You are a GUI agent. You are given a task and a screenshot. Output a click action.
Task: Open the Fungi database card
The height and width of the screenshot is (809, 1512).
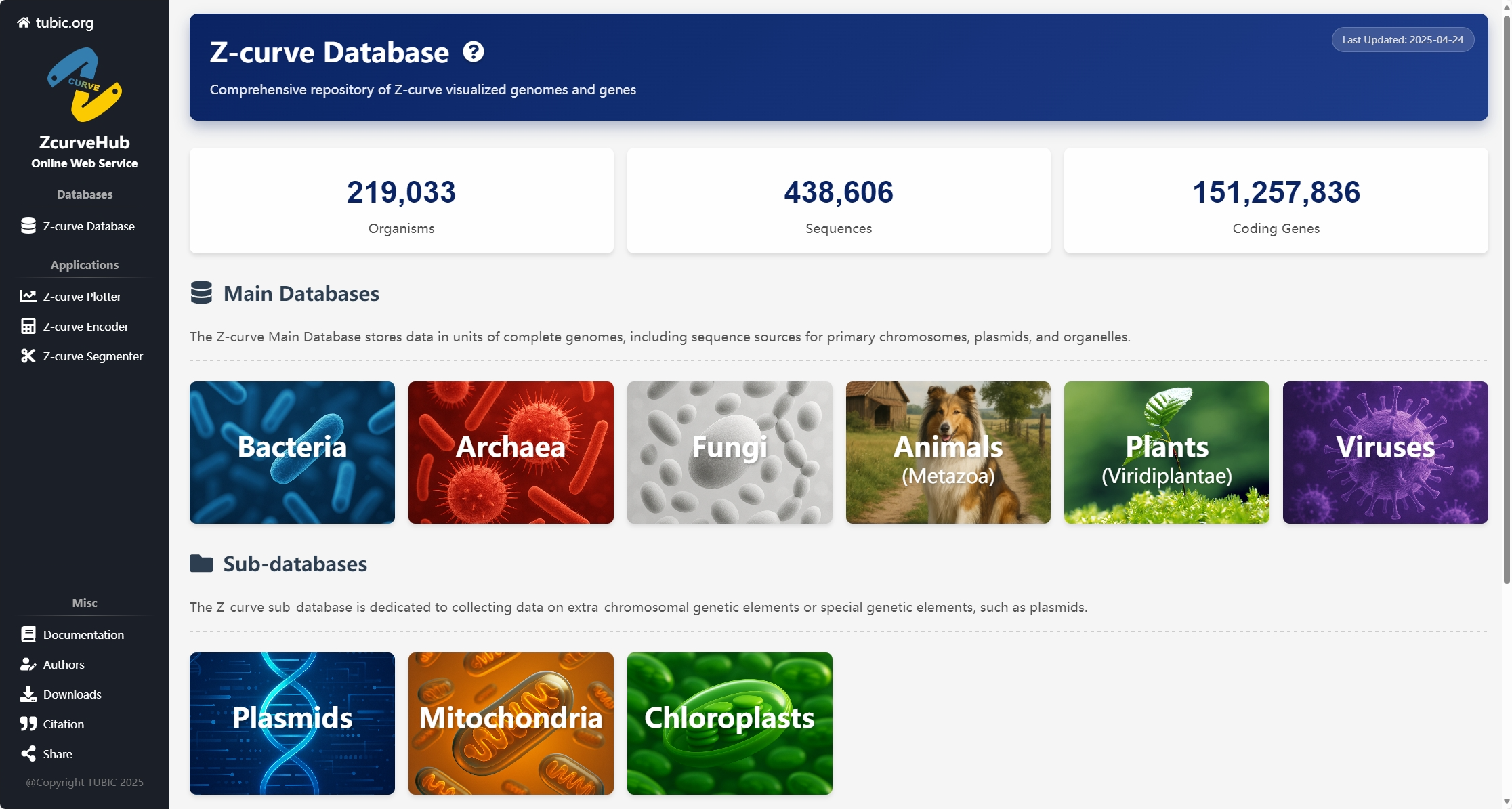click(x=730, y=452)
